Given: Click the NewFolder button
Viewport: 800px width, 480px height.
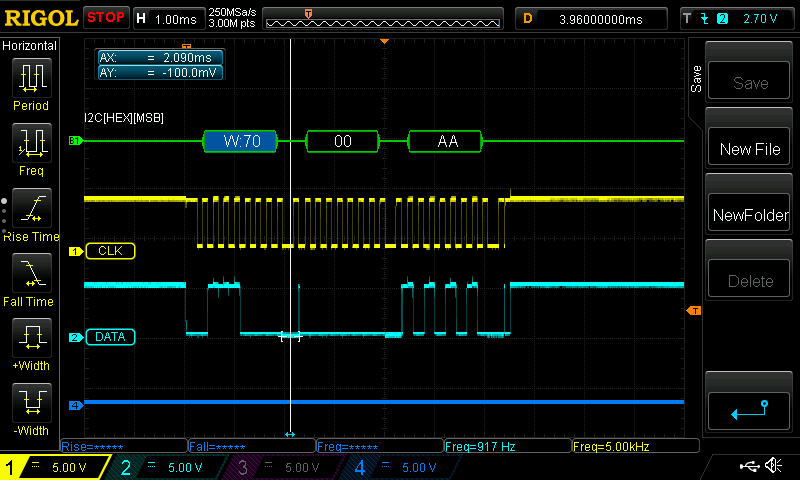Looking at the screenshot, I should 749,213.
